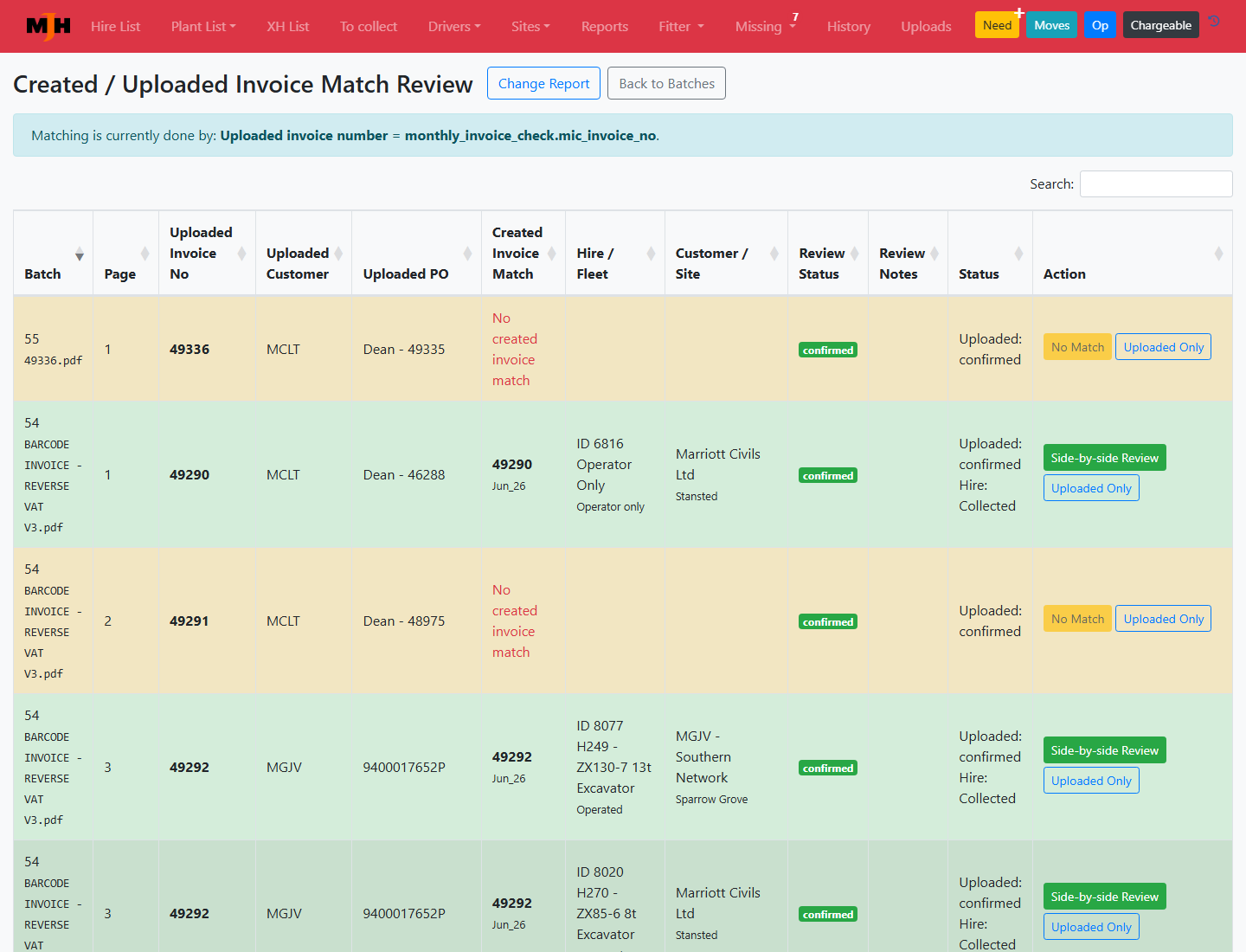Image resolution: width=1246 pixels, height=952 pixels.
Task: Open the history clock icon in navbar
Action: [x=1215, y=21]
